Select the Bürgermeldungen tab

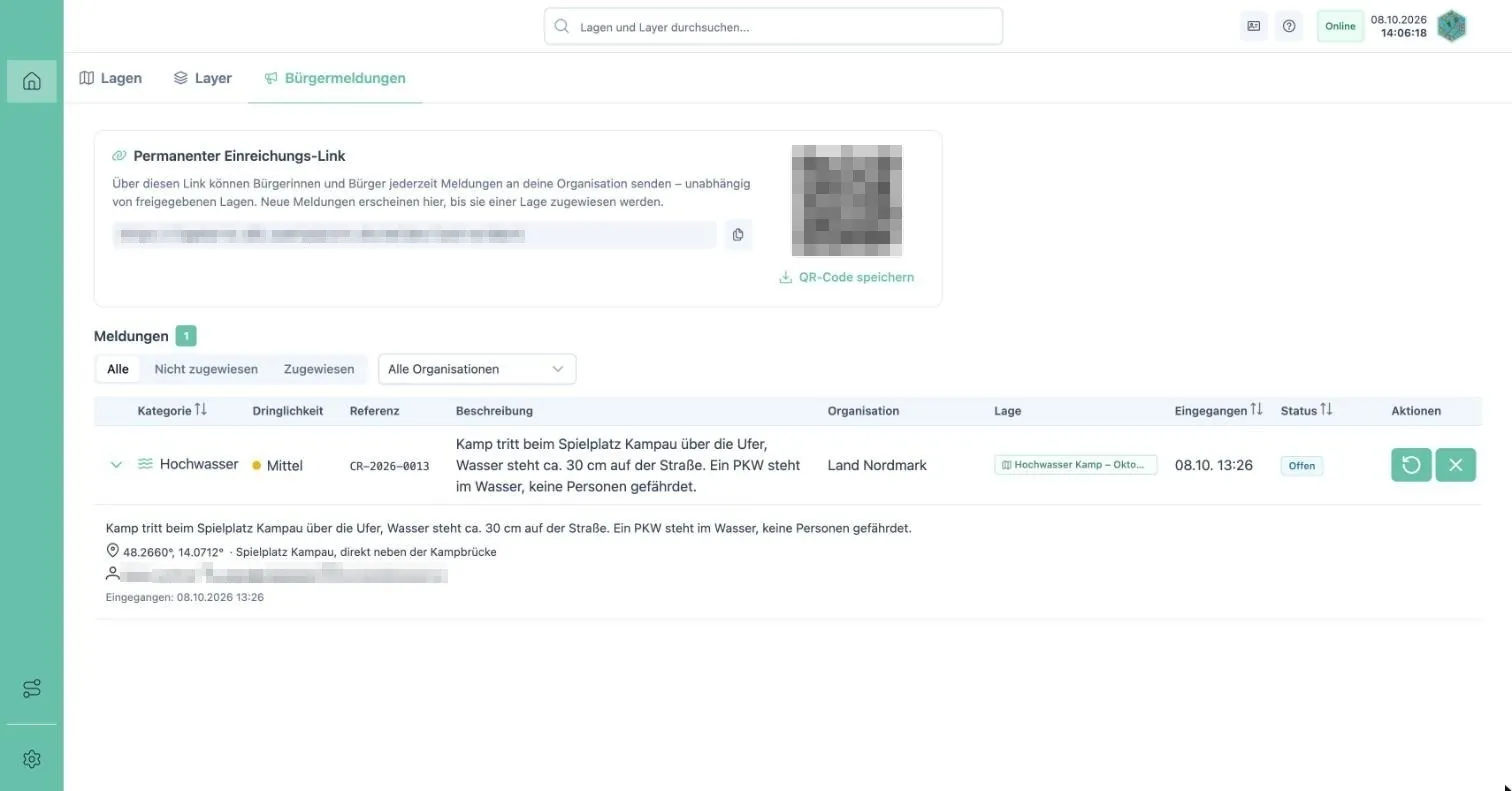pyautogui.click(x=335, y=78)
